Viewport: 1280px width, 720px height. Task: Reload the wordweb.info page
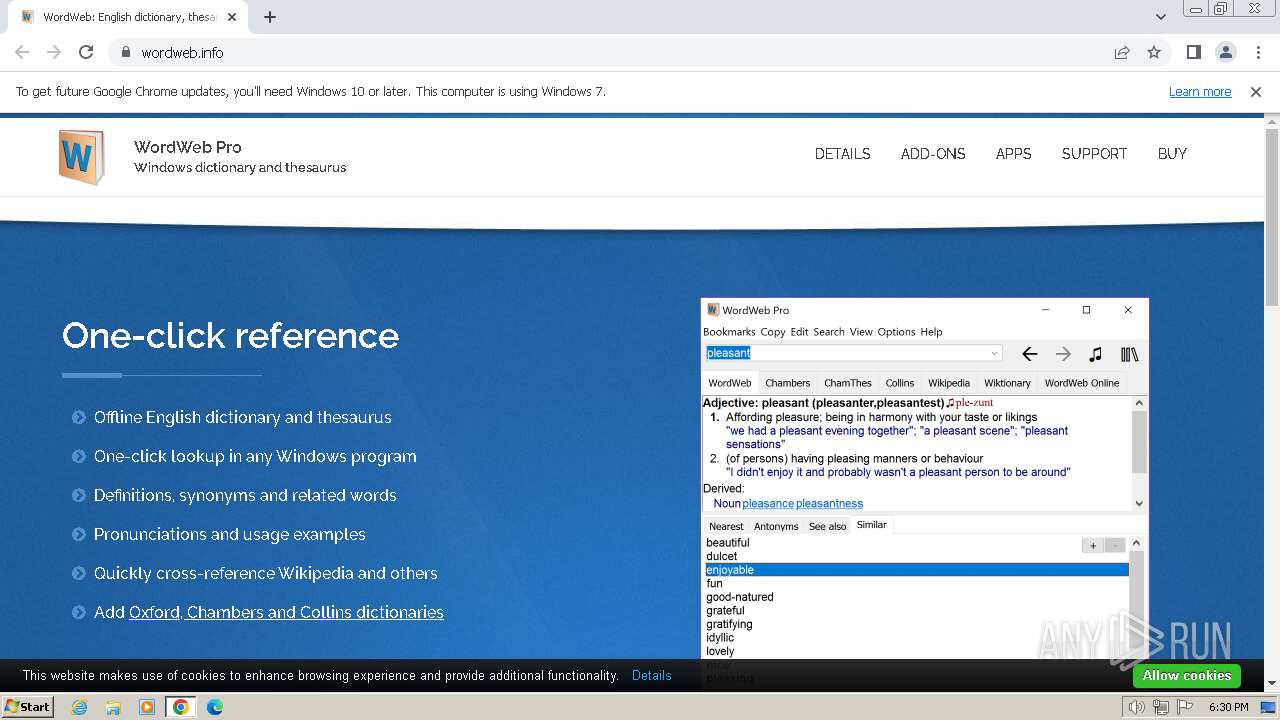pos(86,52)
